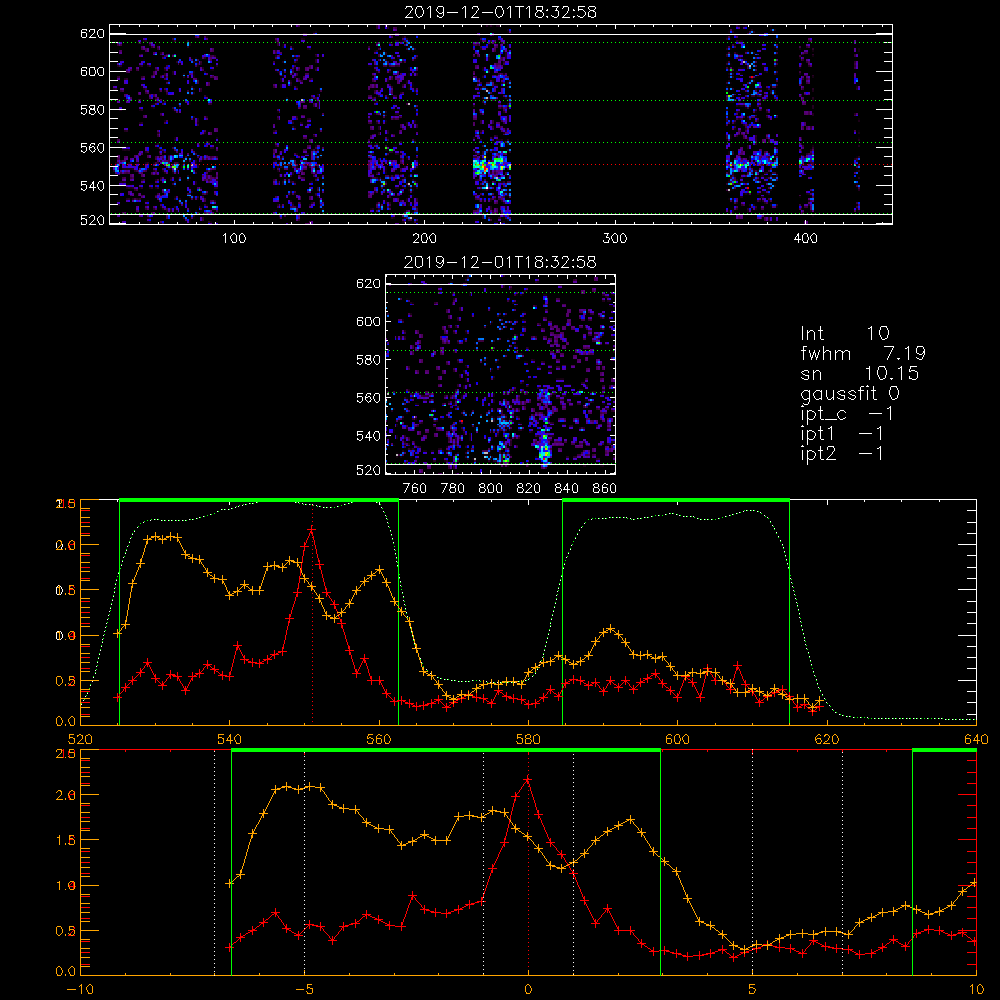Click x-axis label 800 on middle image

490,489
